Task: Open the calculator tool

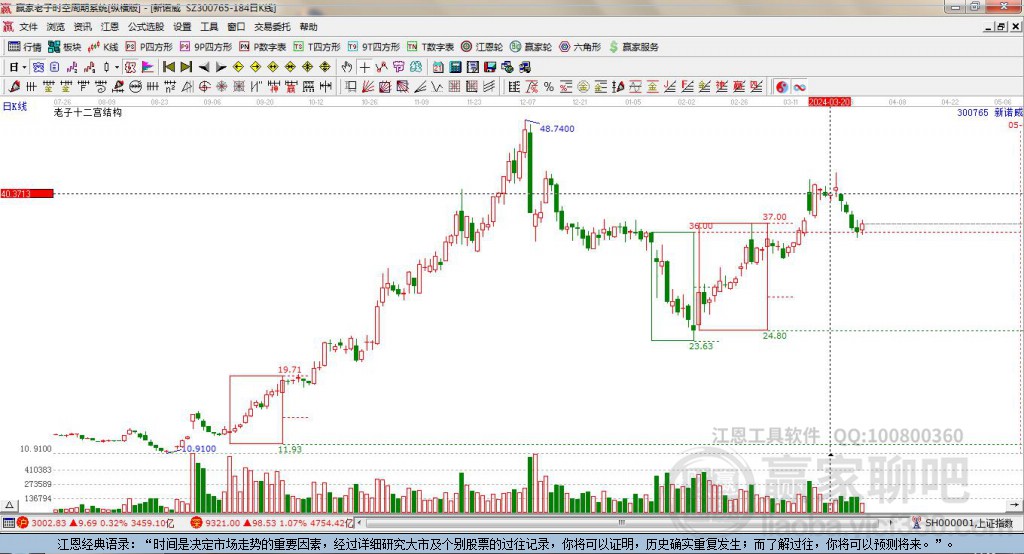Action: click(x=455, y=67)
